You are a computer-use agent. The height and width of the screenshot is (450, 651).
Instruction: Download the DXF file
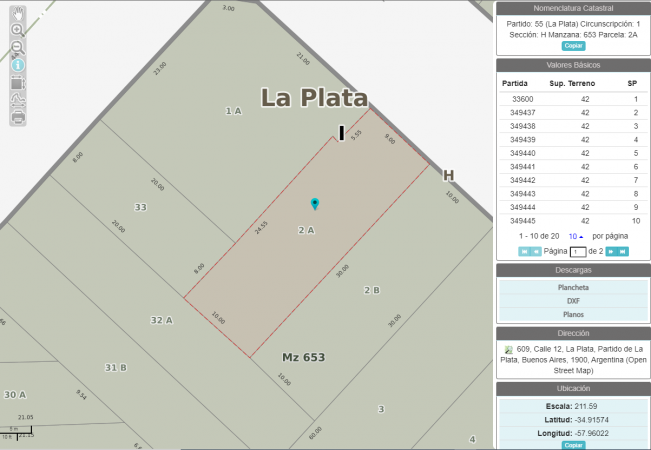pos(573,300)
